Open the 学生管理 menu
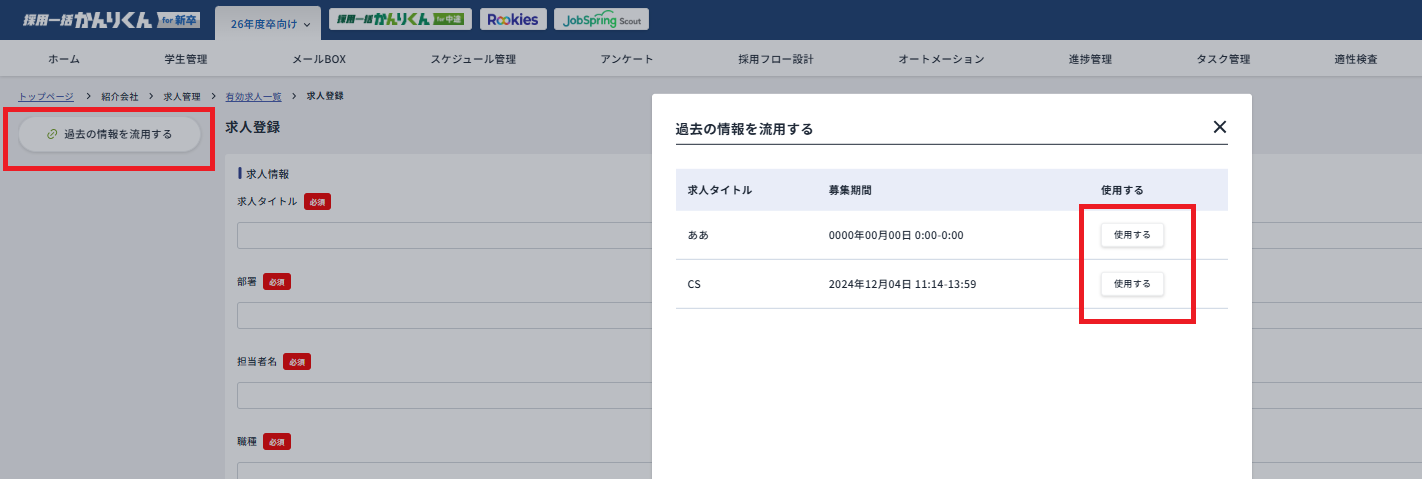Viewport: 1422px width, 479px height. pos(185,59)
